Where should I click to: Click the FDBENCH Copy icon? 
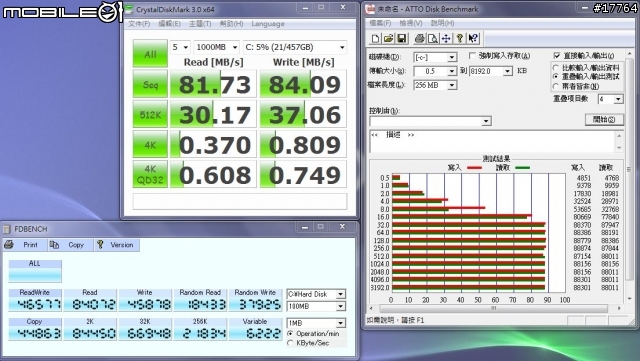(x=54, y=245)
